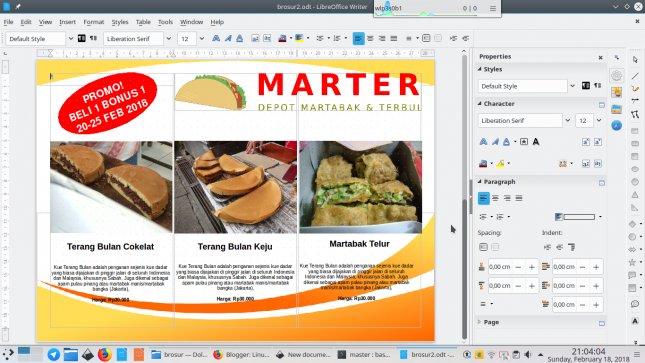645x363 pixels.
Task: Click the Bold icon in the sidebar Character section
Action: [x=483, y=142]
